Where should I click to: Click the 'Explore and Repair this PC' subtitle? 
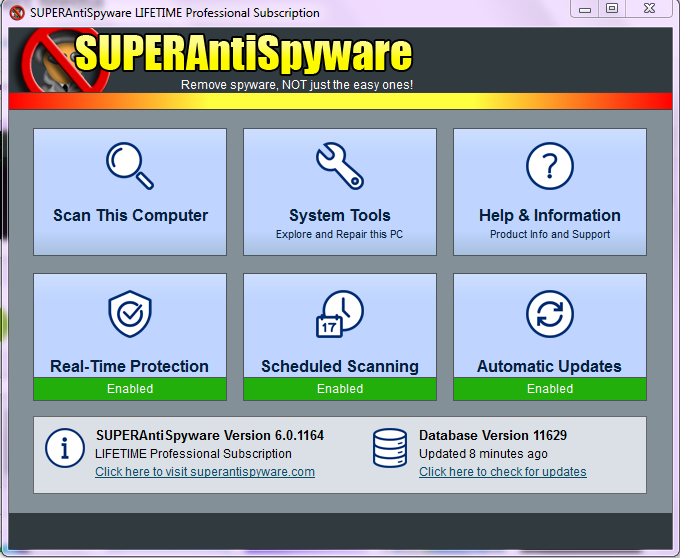(339, 234)
